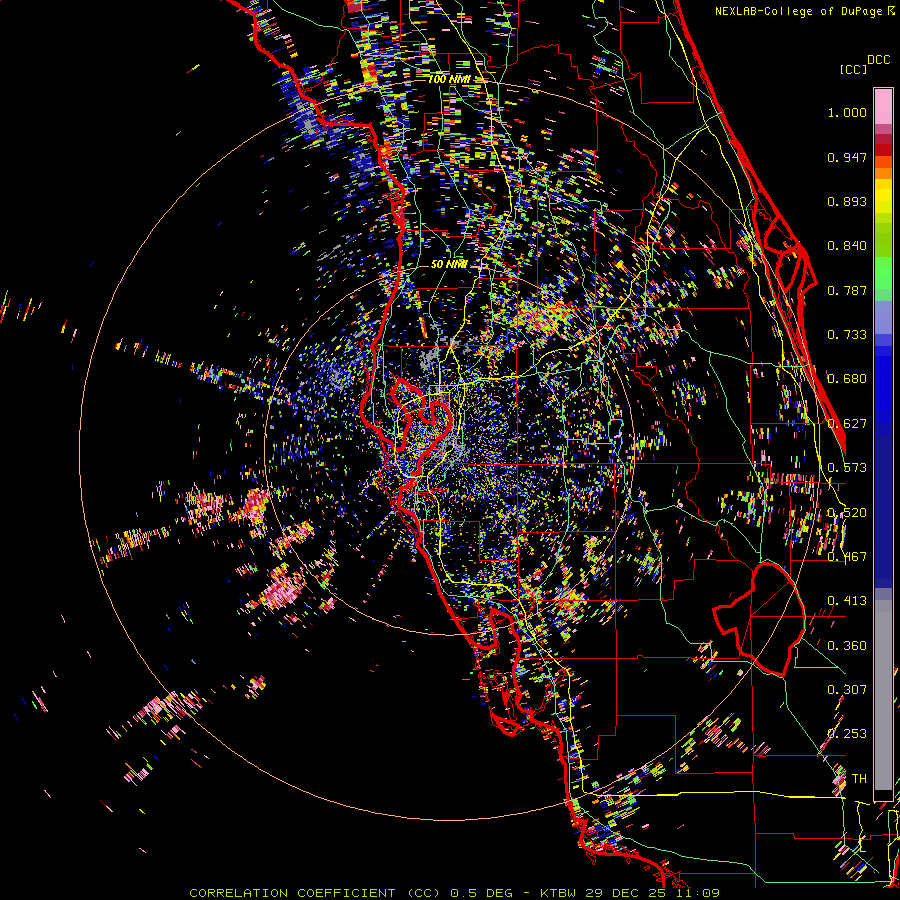
Task: Click the 0.840 color scale value
Action: [x=847, y=246]
